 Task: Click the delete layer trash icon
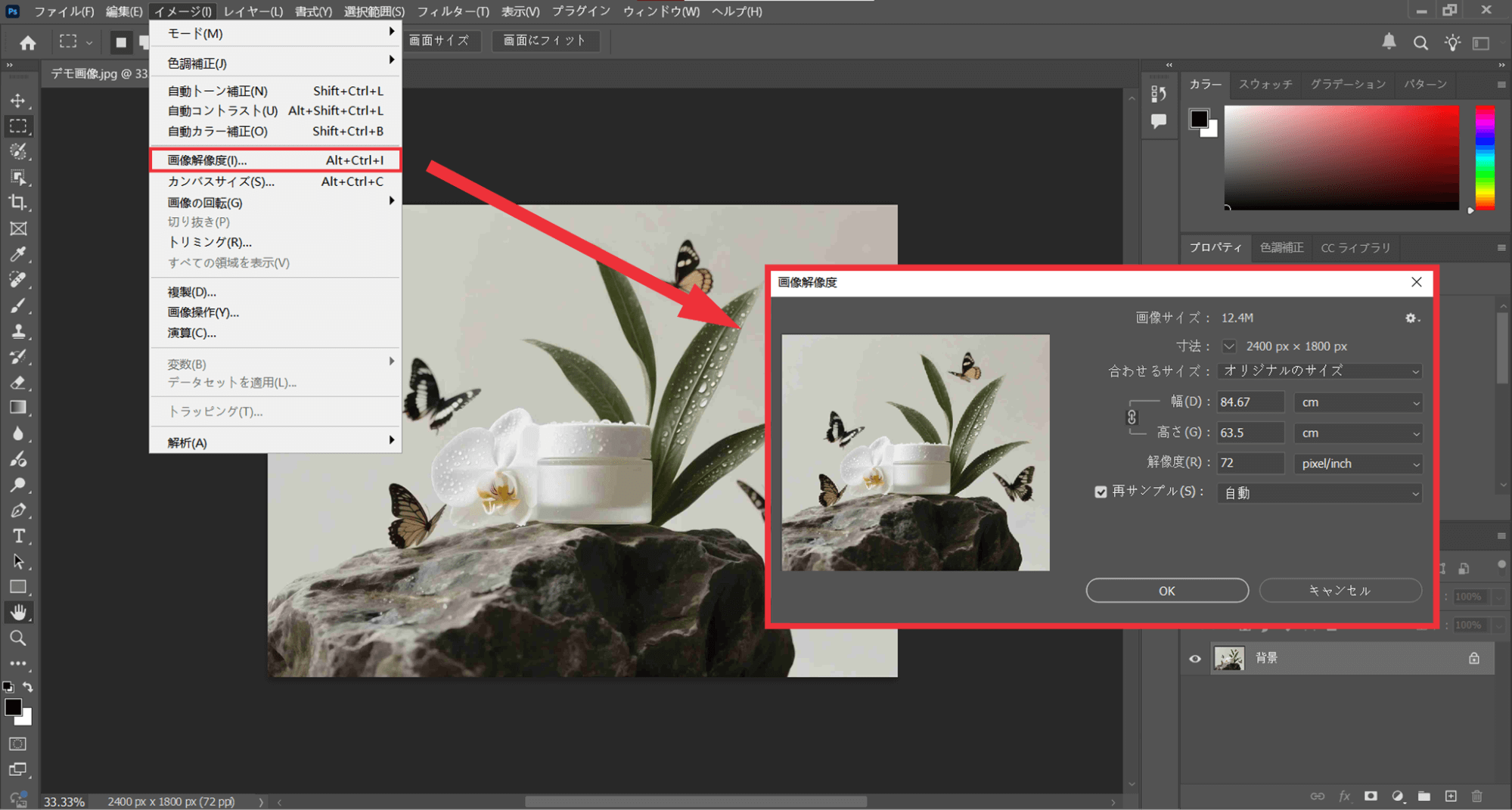coord(1476,796)
